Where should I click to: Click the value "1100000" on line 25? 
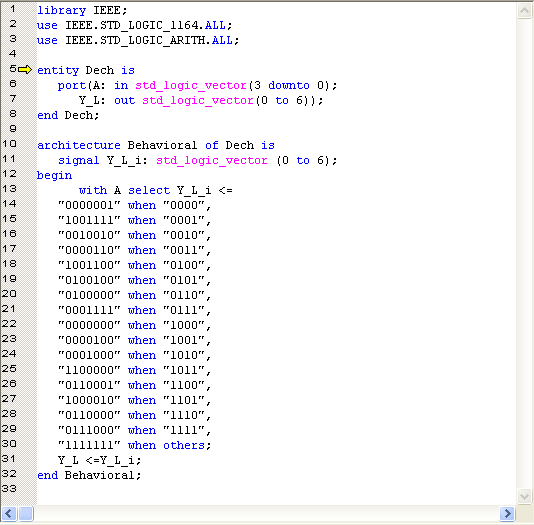click(x=89, y=370)
